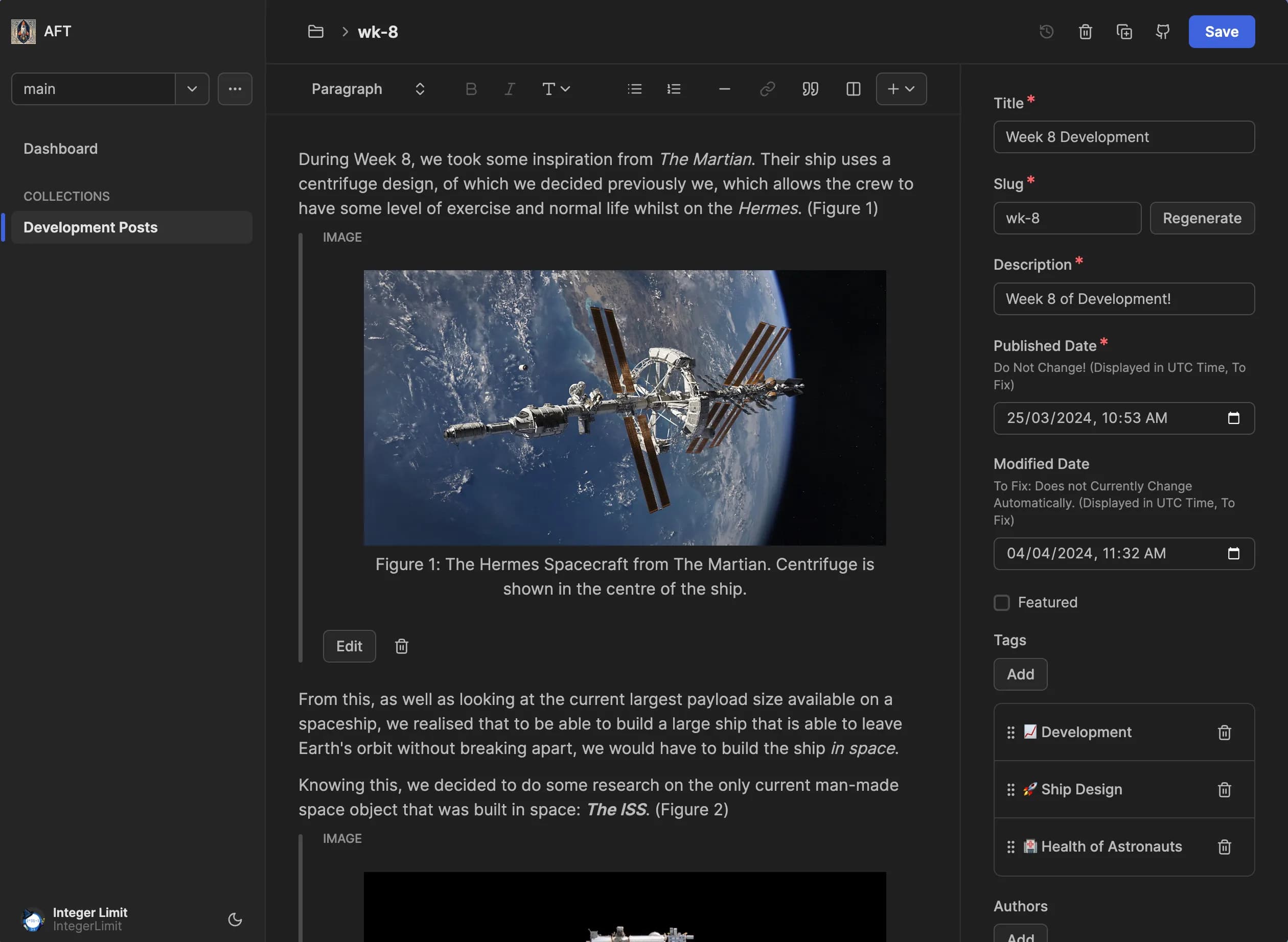Click the Save button
The image size is (1288, 942).
1222,31
